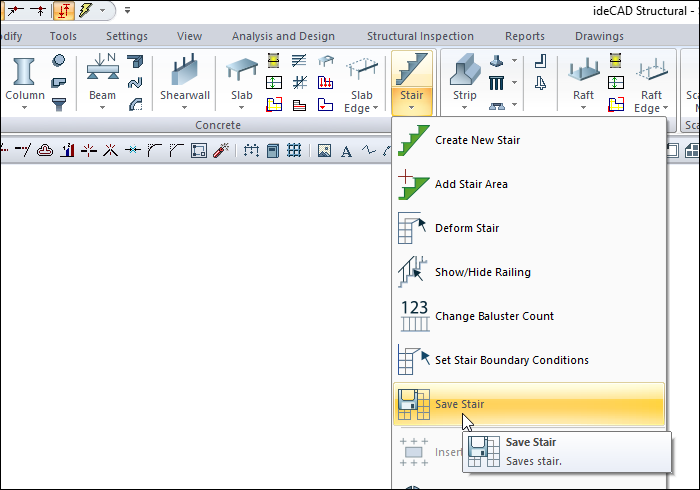
Task: Toggle the highlighted snap mode in quick access bar
Action: point(63,10)
